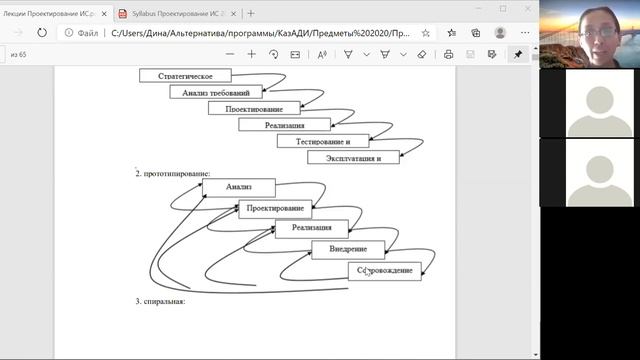The image size is (640, 360).
Task: Click the site info icon beside Файл
Action: tap(69, 33)
